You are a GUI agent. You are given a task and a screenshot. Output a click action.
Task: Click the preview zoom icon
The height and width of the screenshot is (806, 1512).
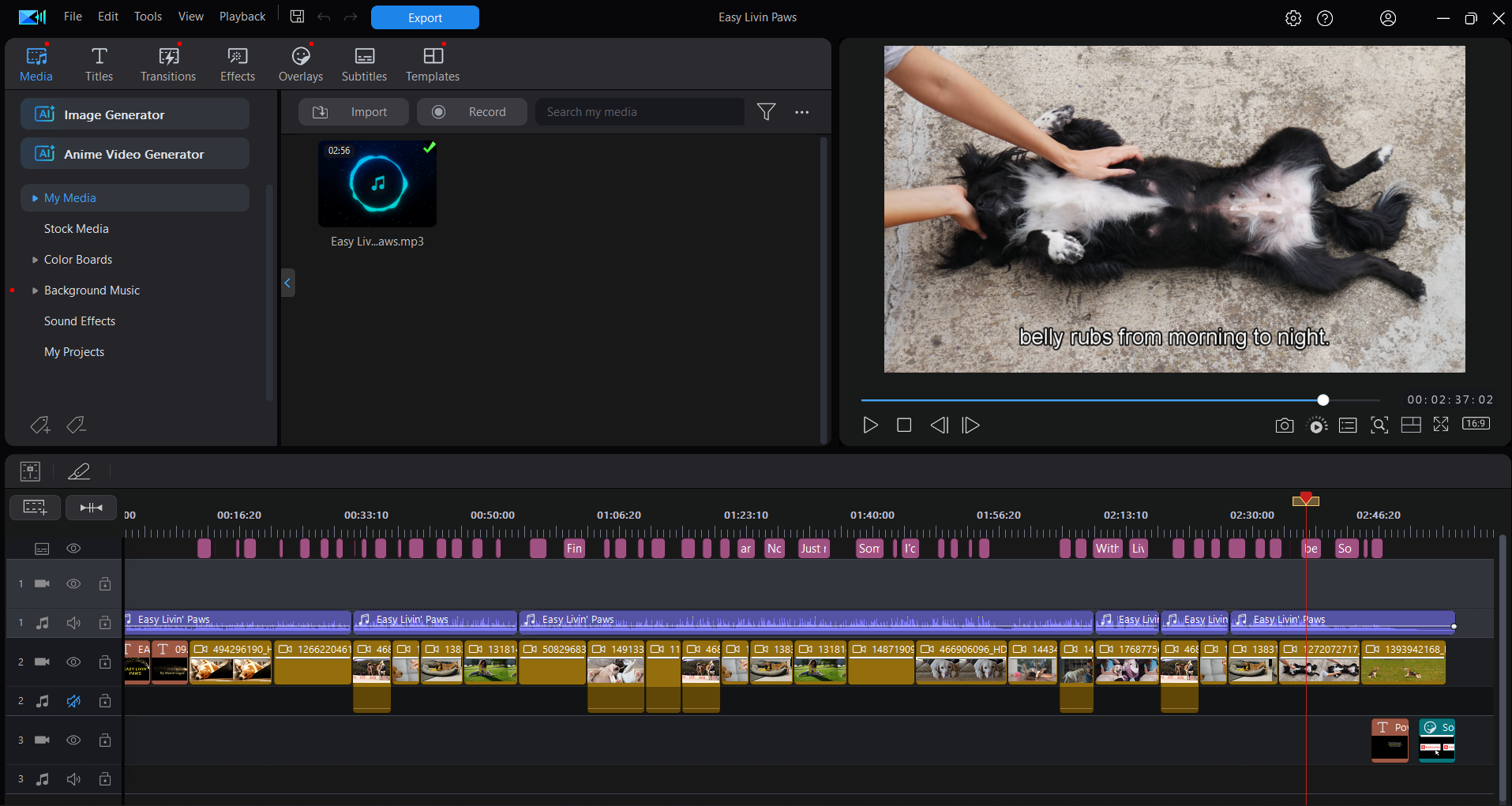click(1379, 425)
